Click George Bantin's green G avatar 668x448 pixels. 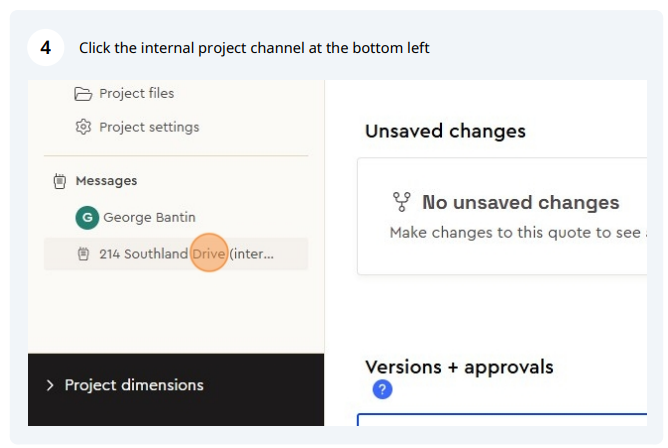[87, 218]
